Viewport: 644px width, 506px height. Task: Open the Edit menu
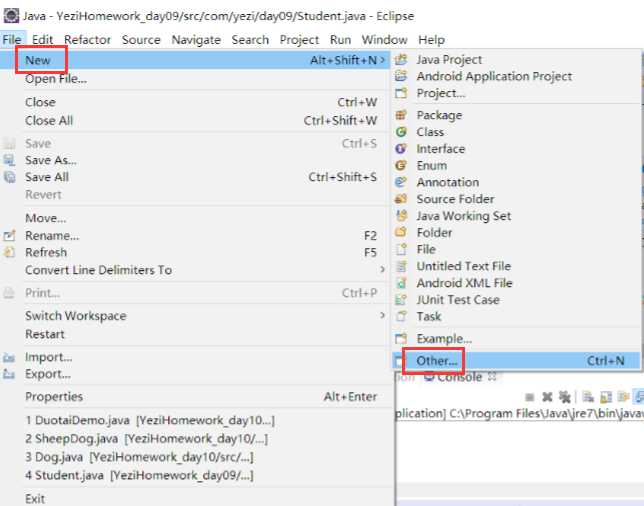pos(42,40)
